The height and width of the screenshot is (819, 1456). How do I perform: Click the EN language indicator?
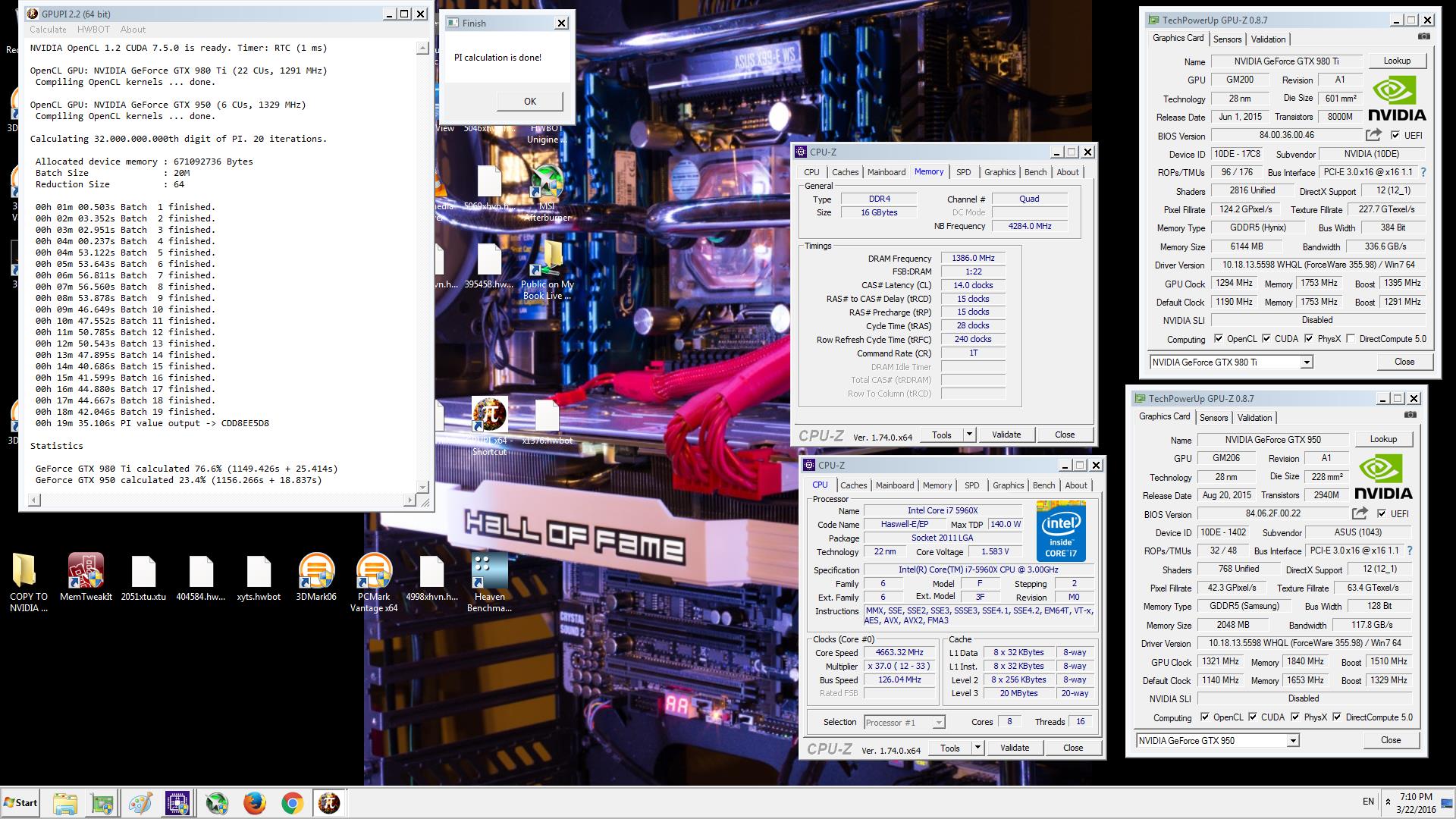[x=1367, y=802]
